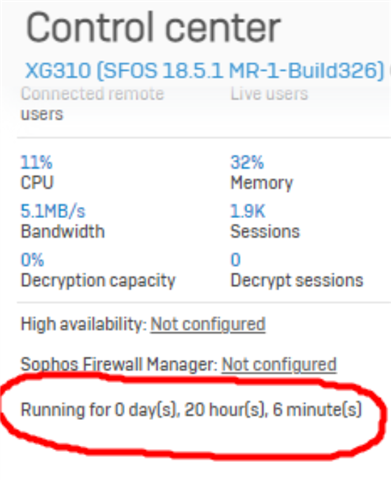View the 5.1MB/s bandwidth value

coord(53,211)
